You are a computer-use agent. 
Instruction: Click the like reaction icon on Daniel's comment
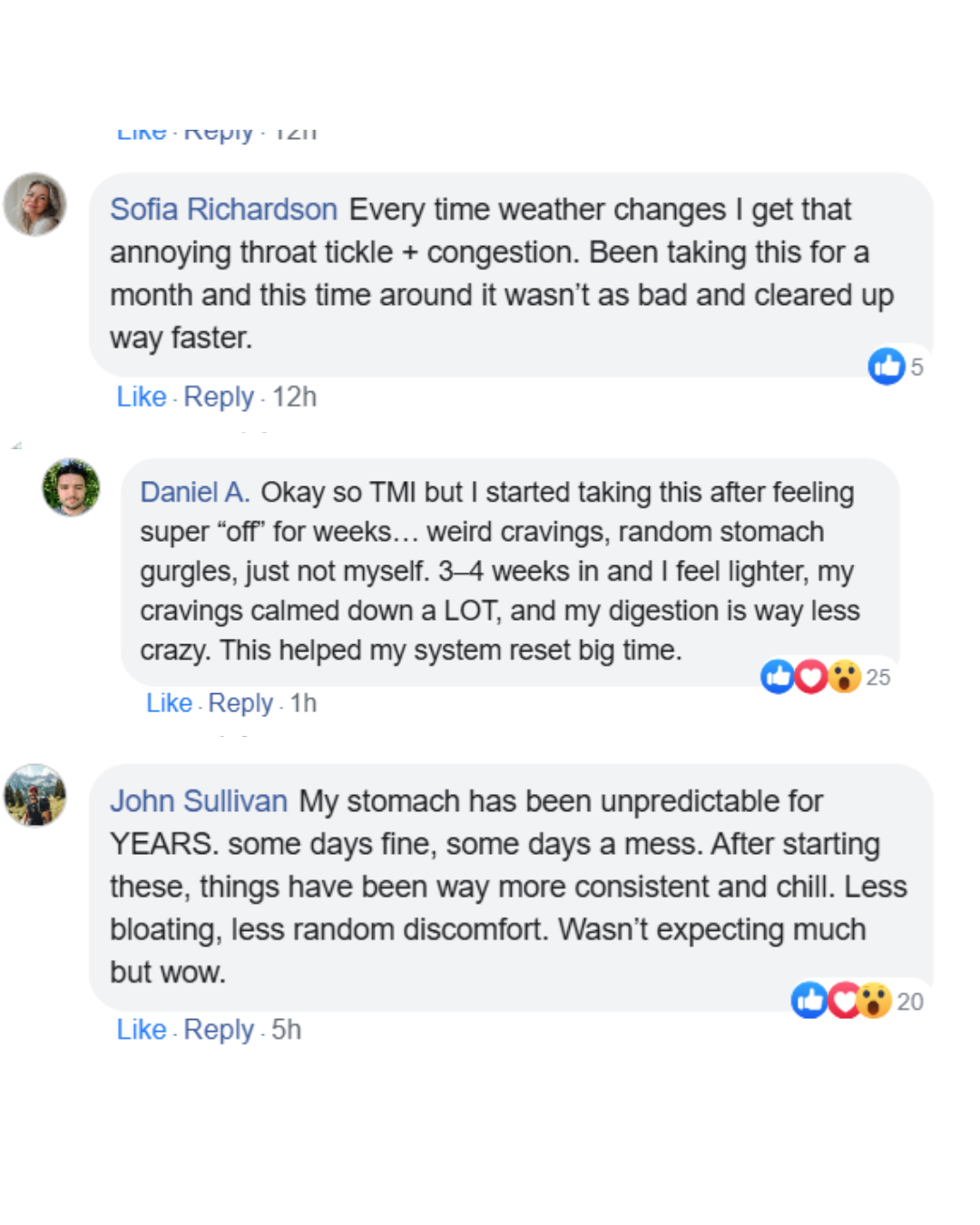tap(778, 676)
